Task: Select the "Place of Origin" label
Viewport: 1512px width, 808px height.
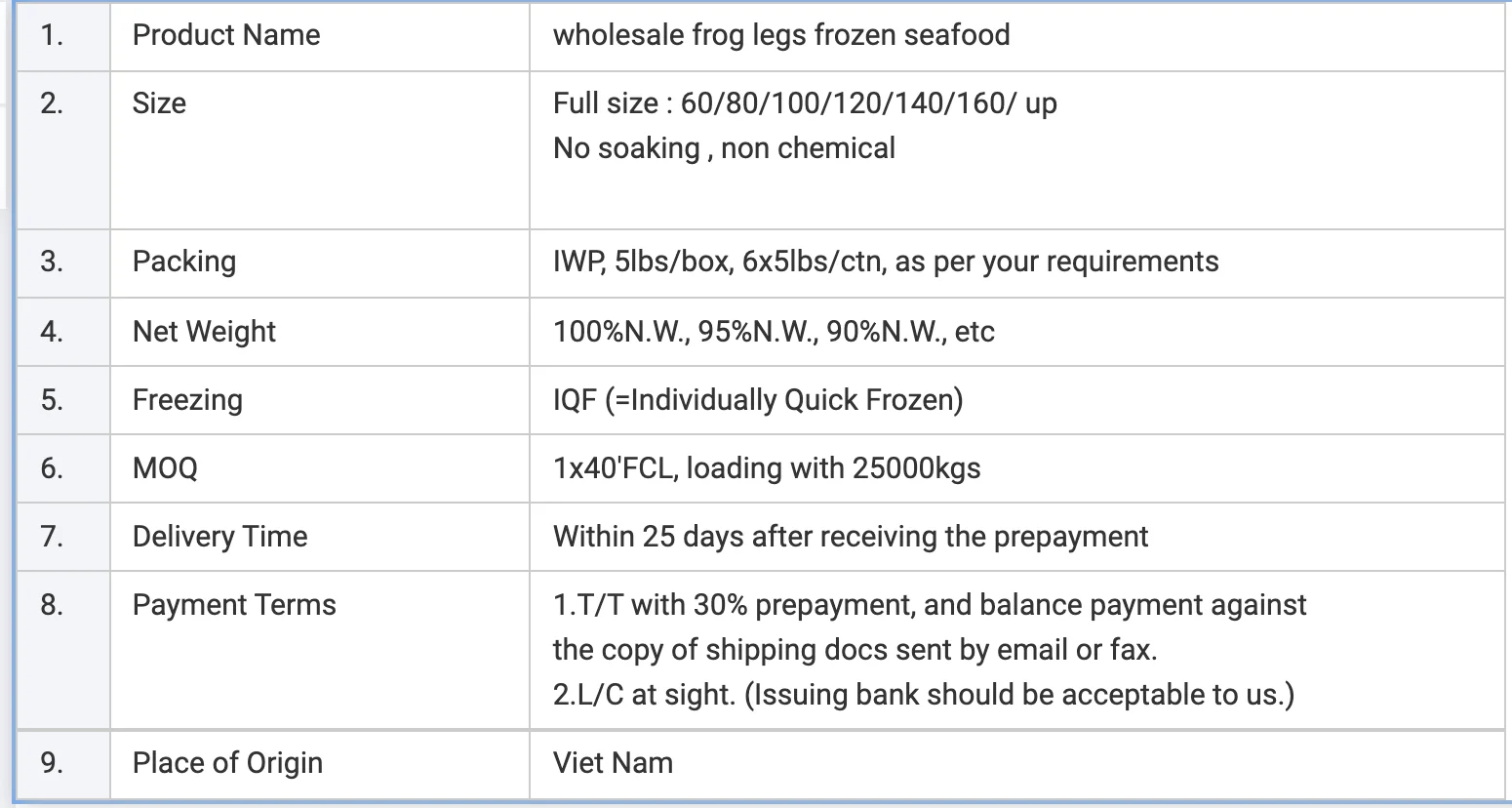Action: pos(227,763)
